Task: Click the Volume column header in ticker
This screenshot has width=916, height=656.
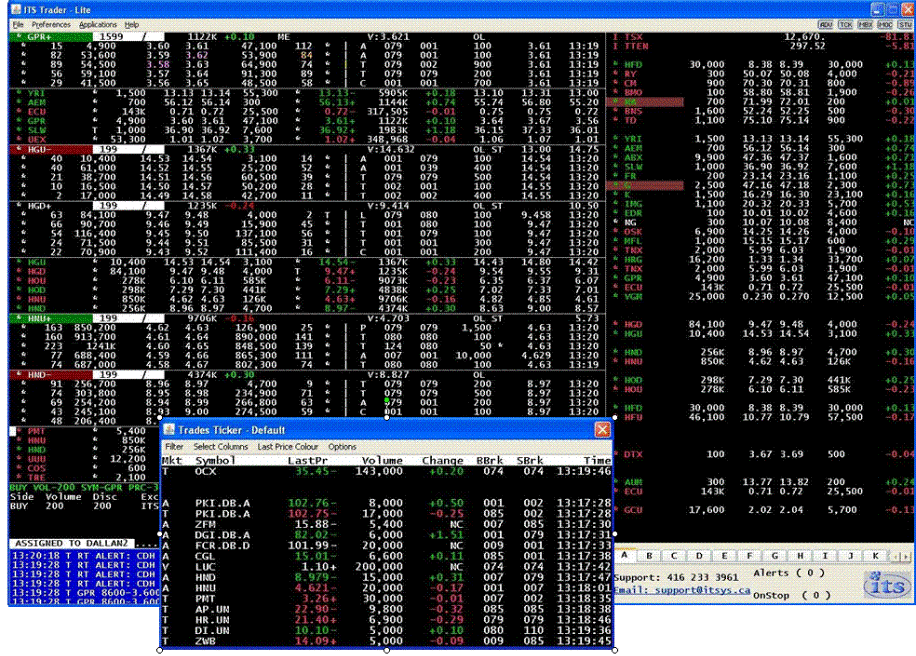Action: click(382, 460)
